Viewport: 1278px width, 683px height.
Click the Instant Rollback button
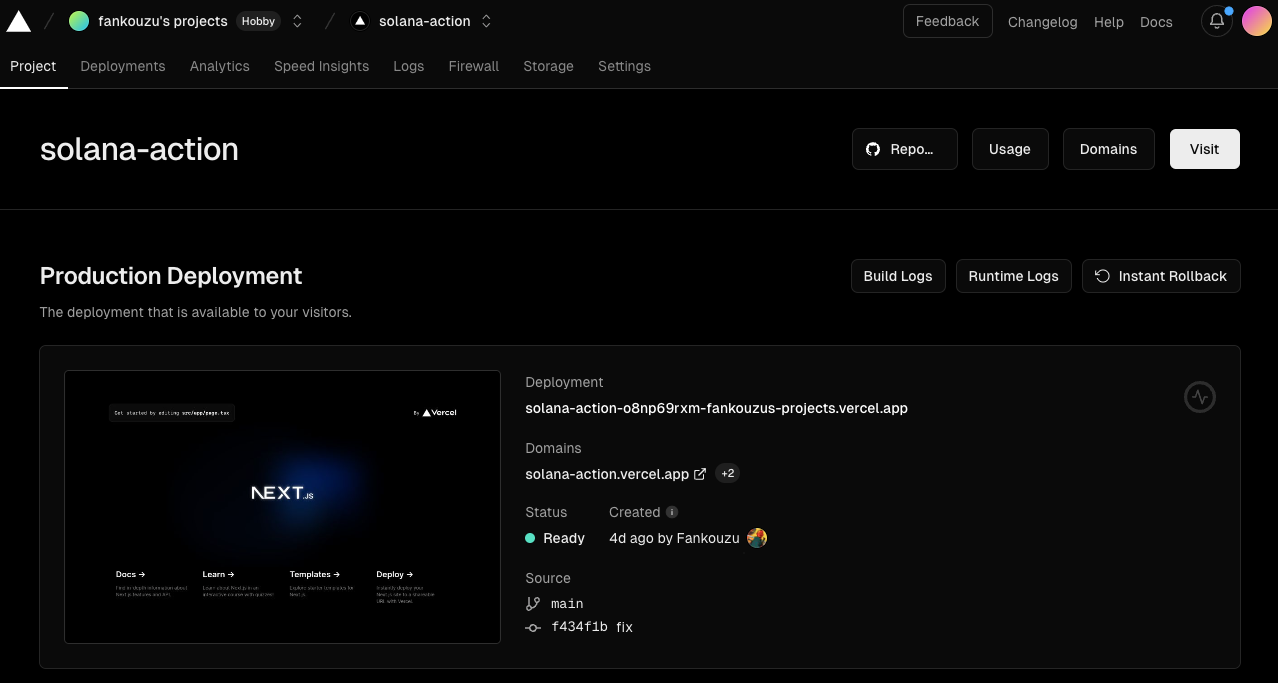pos(1161,276)
